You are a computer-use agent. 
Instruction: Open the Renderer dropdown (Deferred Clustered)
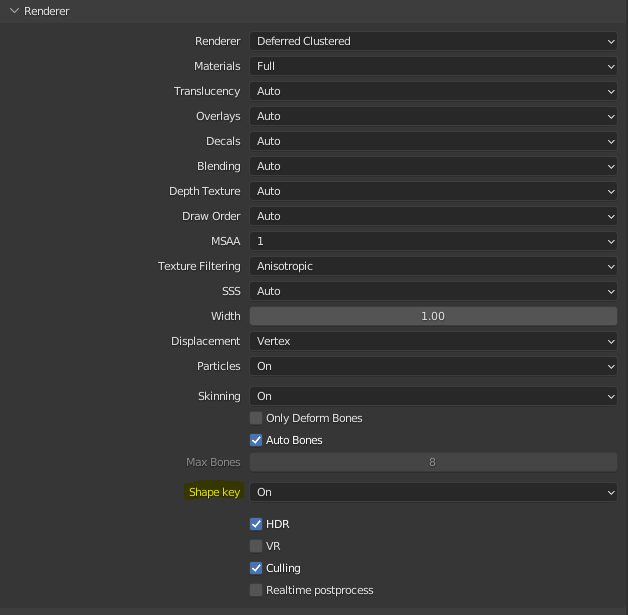[x=432, y=41]
